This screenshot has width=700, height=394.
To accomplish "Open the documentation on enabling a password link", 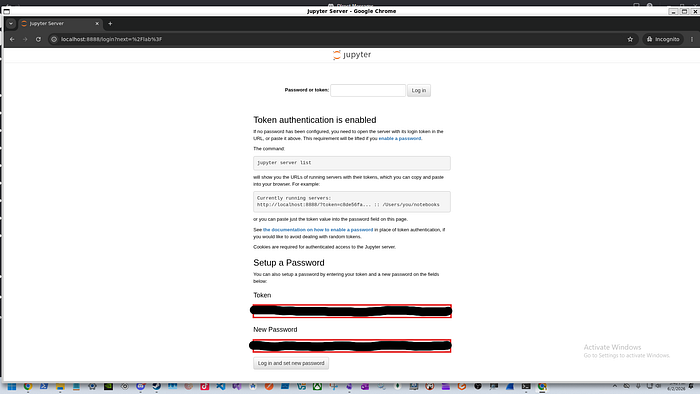I will pyautogui.click(x=318, y=230).
